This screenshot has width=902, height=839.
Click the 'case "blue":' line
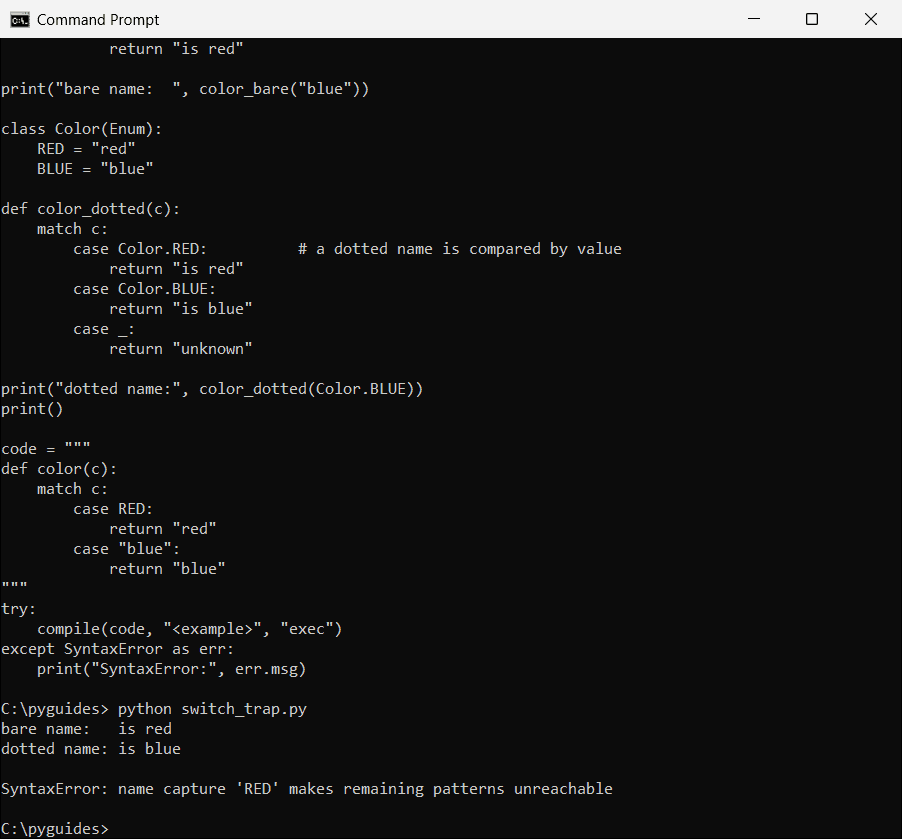coord(127,549)
